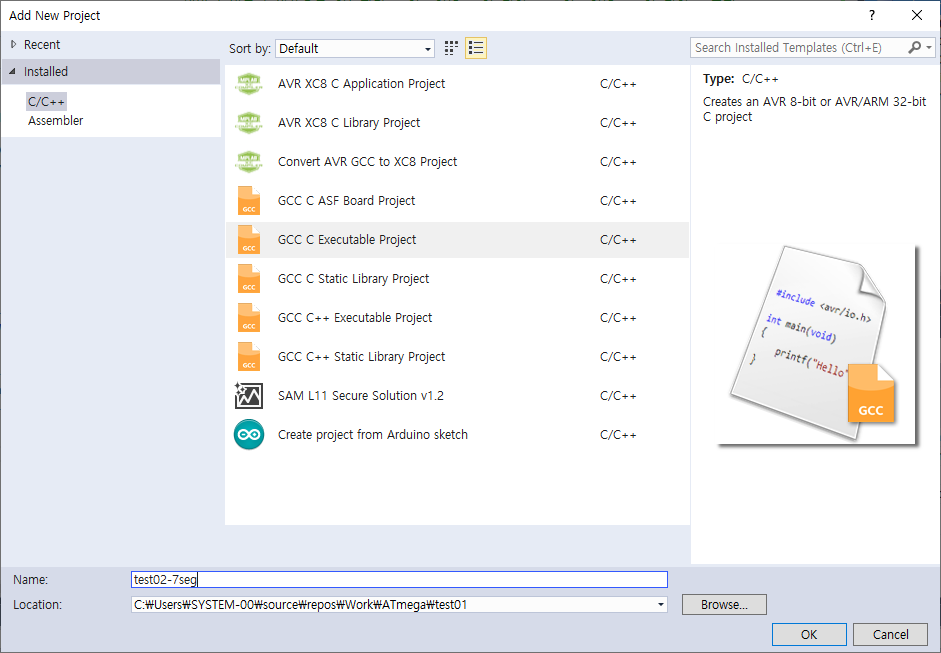Click the search magnifier icon
This screenshot has width=941, height=653.
click(x=915, y=47)
